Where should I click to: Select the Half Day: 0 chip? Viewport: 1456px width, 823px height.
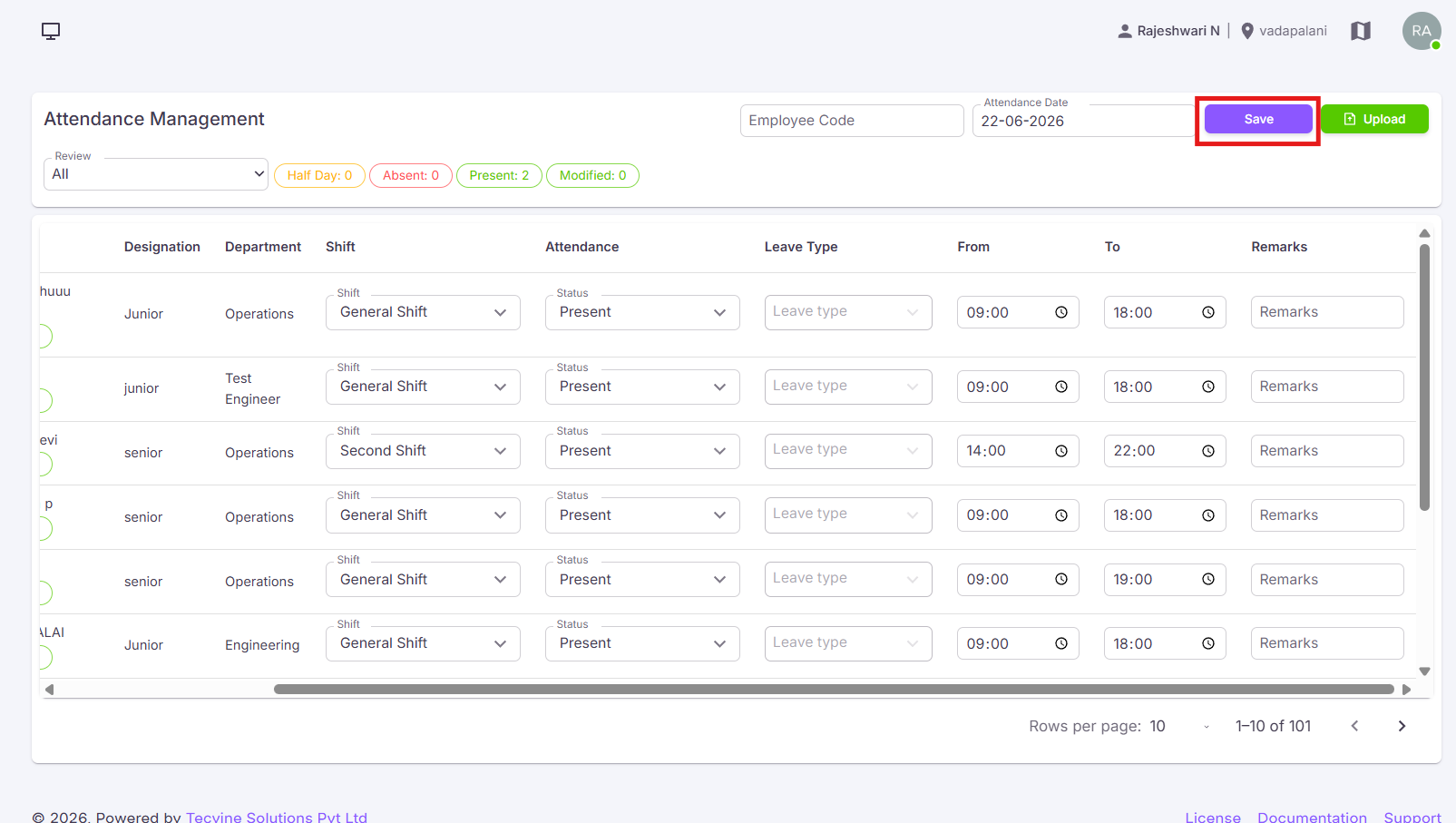point(319,175)
